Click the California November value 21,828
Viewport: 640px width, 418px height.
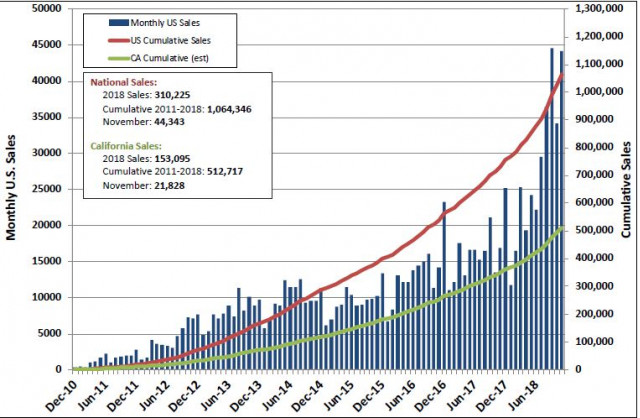point(169,186)
